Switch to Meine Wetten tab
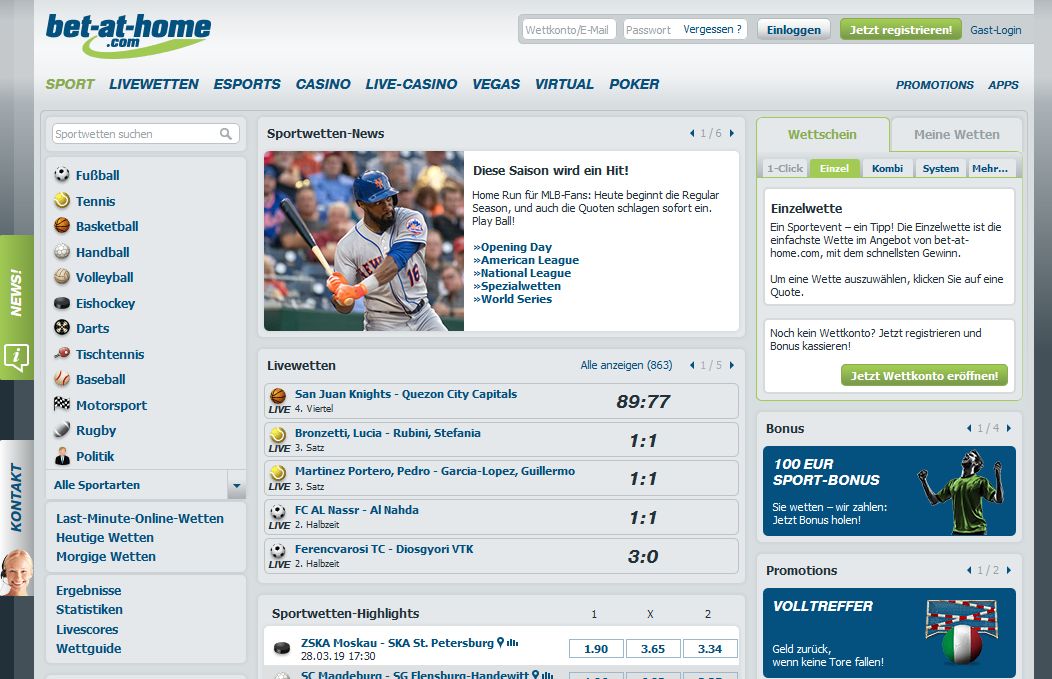This screenshot has height=679, width=1052. point(957,135)
